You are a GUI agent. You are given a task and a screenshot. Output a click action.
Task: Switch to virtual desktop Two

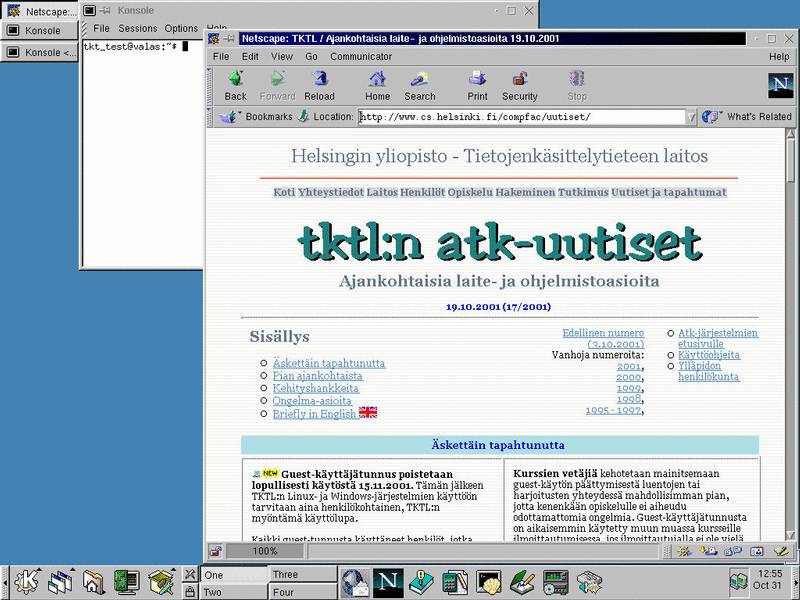pyautogui.click(x=234, y=592)
